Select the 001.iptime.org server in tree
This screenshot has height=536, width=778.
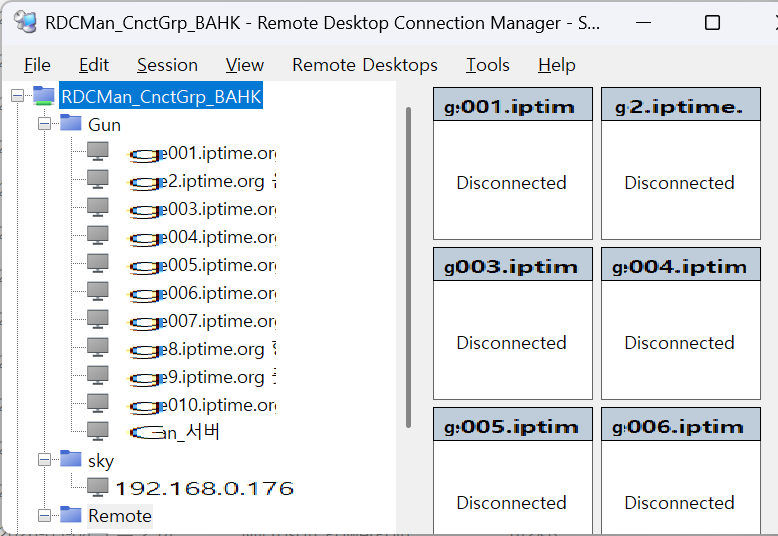pos(202,154)
